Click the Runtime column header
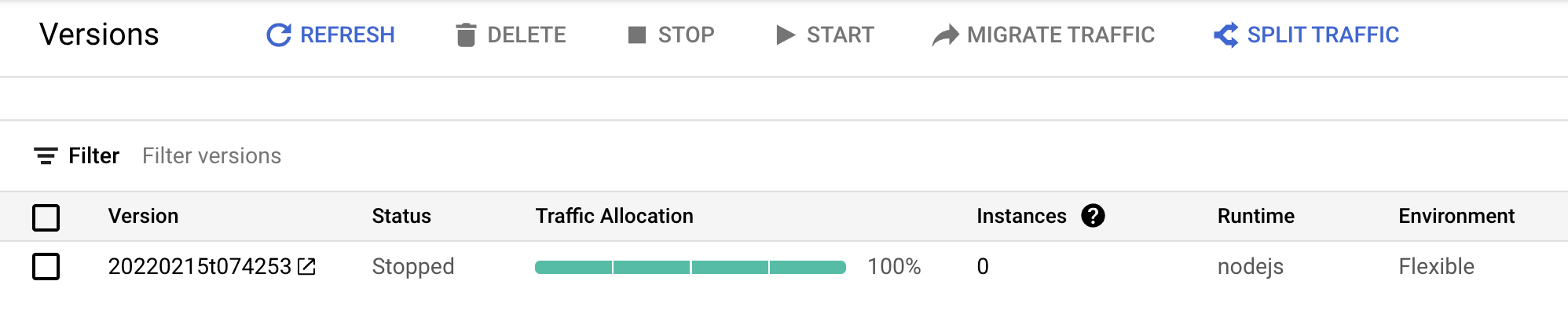The width and height of the screenshot is (1568, 325). pyautogui.click(x=1256, y=216)
